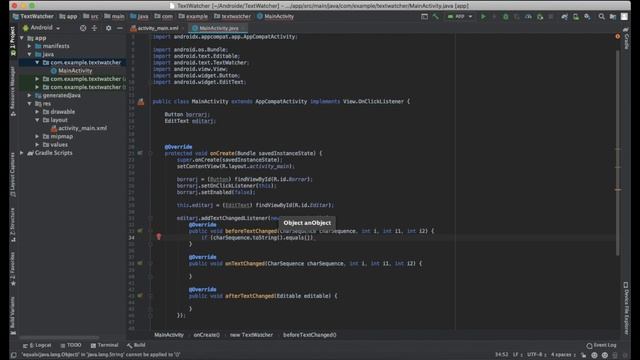Click the TextWatcher breadcrumb in navigation bar

click(x=33, y=17)
